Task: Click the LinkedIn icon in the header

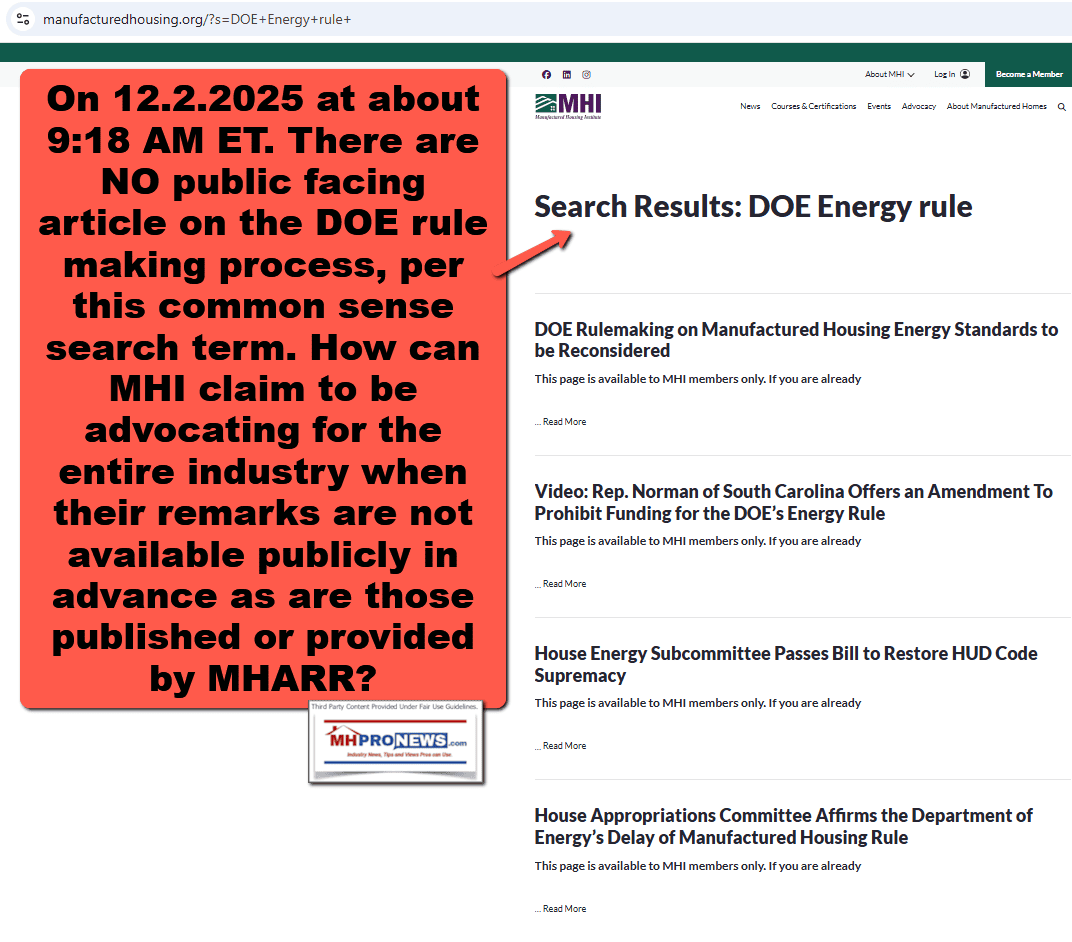Action: tap(566, 74)
